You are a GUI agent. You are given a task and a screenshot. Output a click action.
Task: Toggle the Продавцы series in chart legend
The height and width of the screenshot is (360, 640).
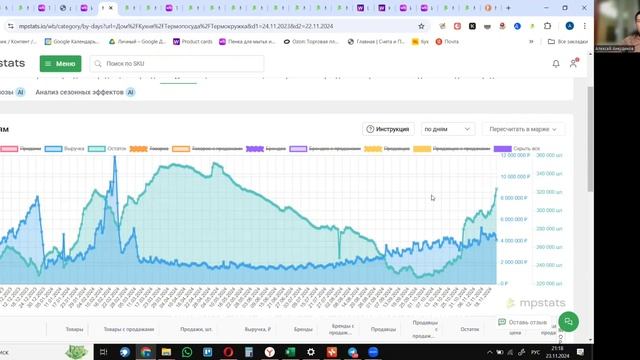pos(387,149)
